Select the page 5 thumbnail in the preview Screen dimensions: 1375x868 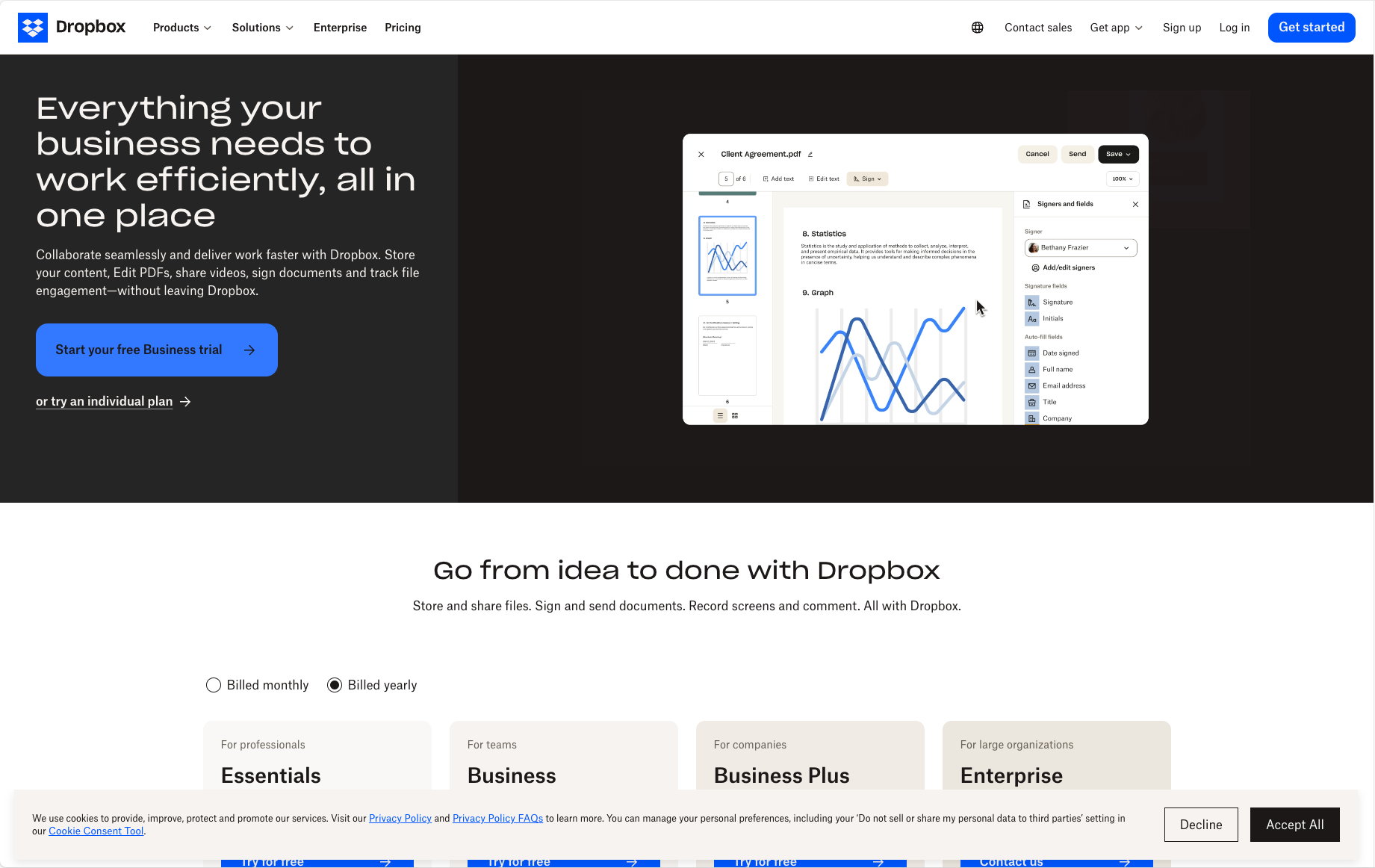[727, 256]
